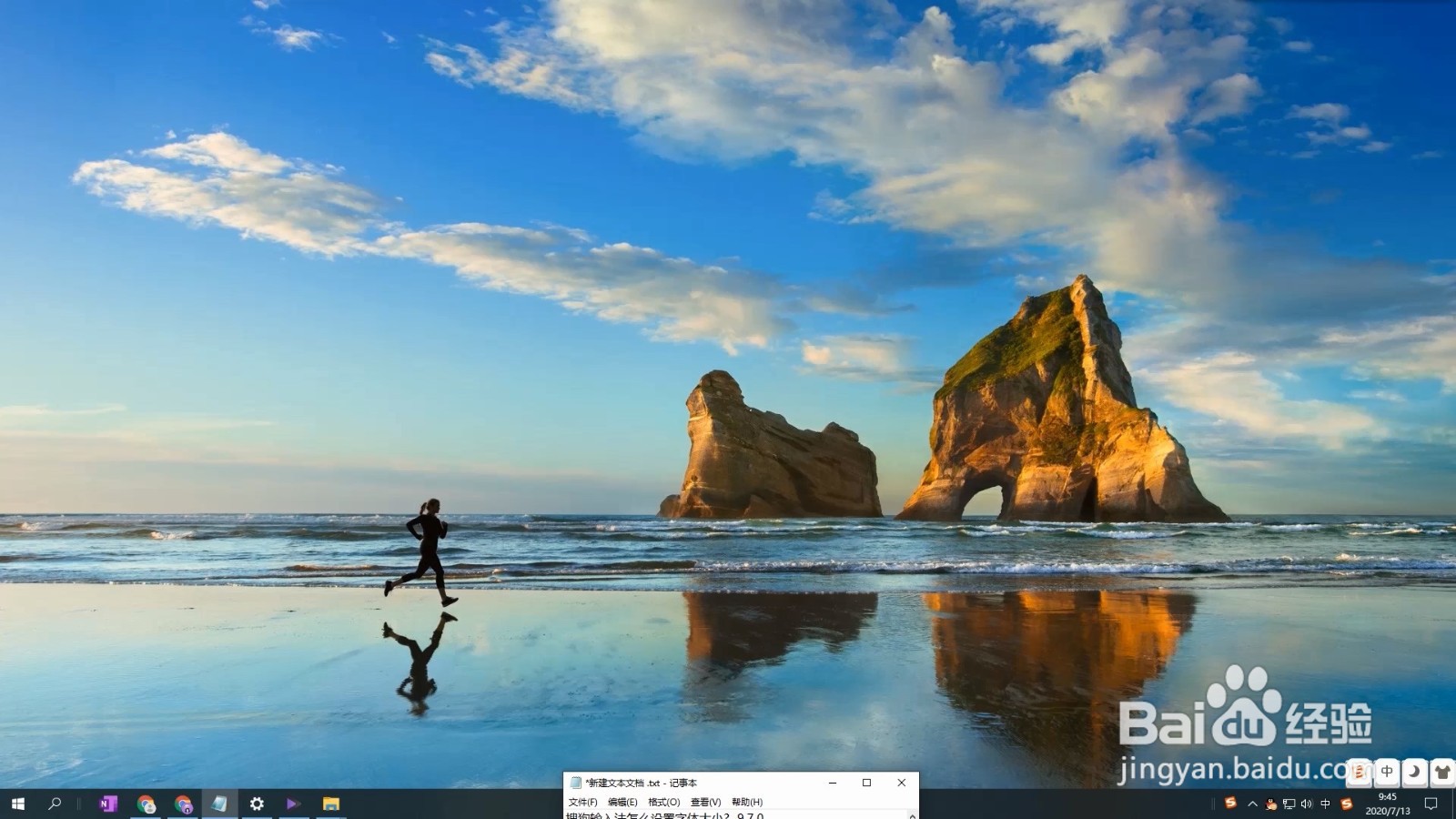Close the Notepad window

tap(901, 783)
